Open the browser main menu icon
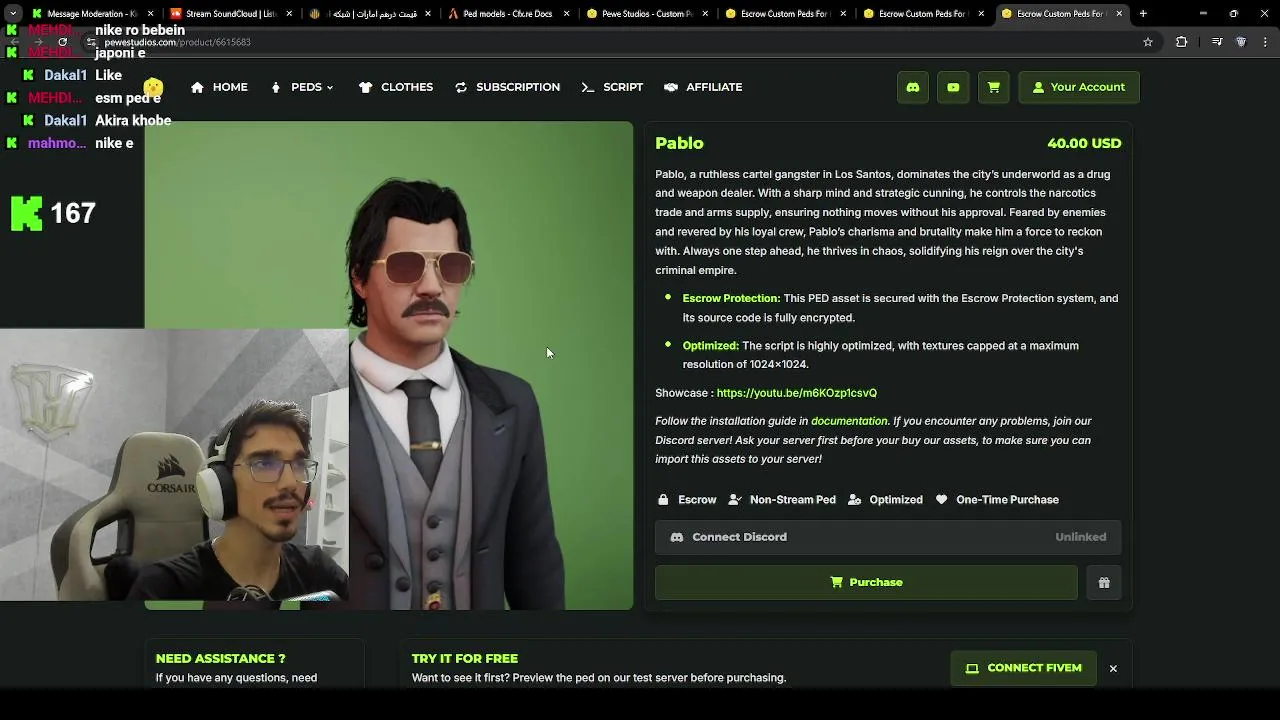1280x720 pixels. pyautogui.click(x=1265, y=42)
